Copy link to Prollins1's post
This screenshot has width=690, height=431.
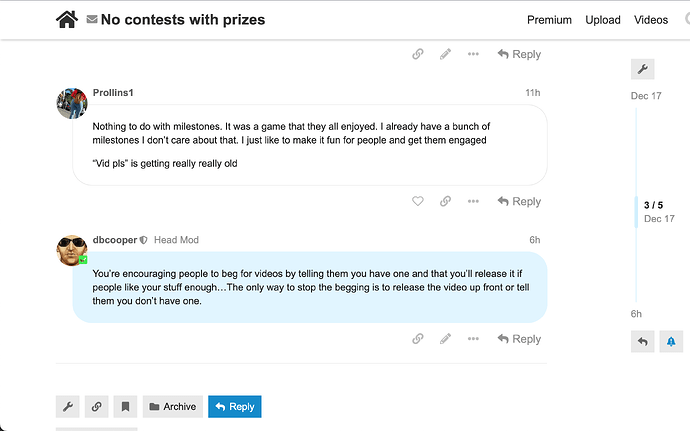coord(445,201)
